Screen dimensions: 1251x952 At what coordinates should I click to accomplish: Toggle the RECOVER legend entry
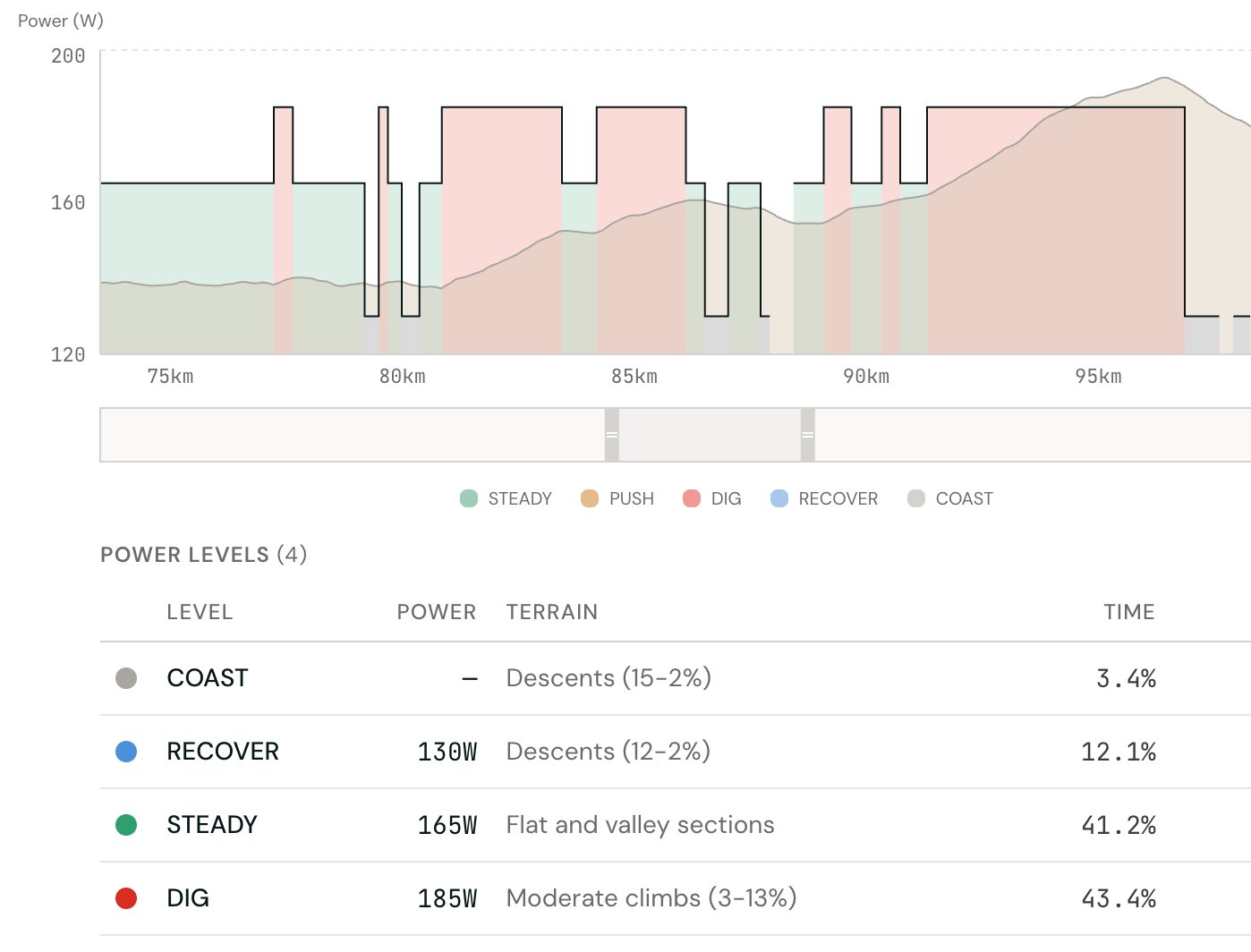tap(823, 498)
